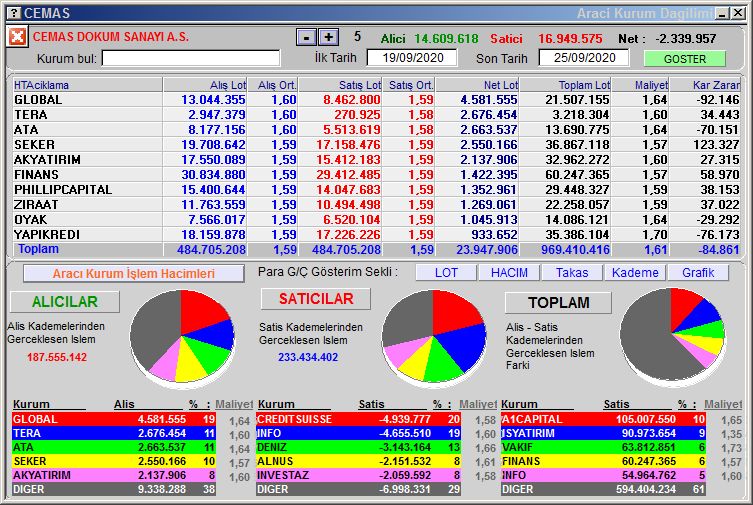Select FINANS row with 60.247.365 in total list

point(603,461)
